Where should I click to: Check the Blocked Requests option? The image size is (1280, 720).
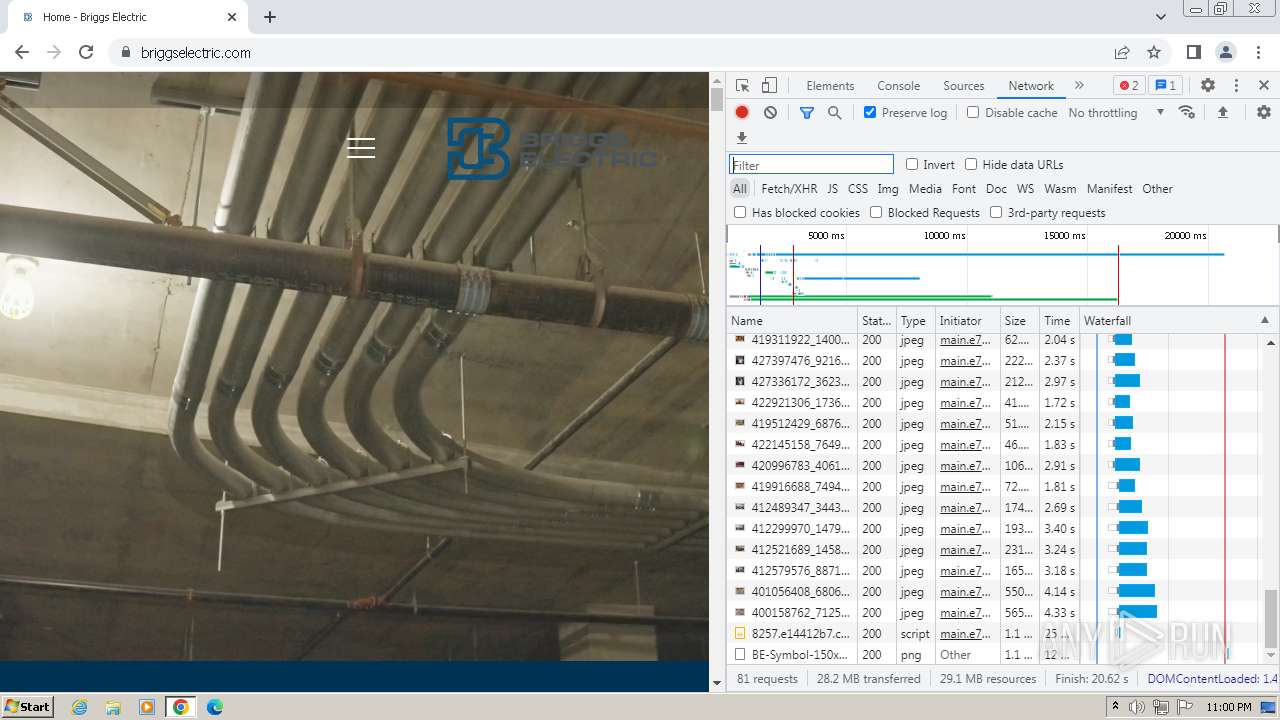(876, 212)
